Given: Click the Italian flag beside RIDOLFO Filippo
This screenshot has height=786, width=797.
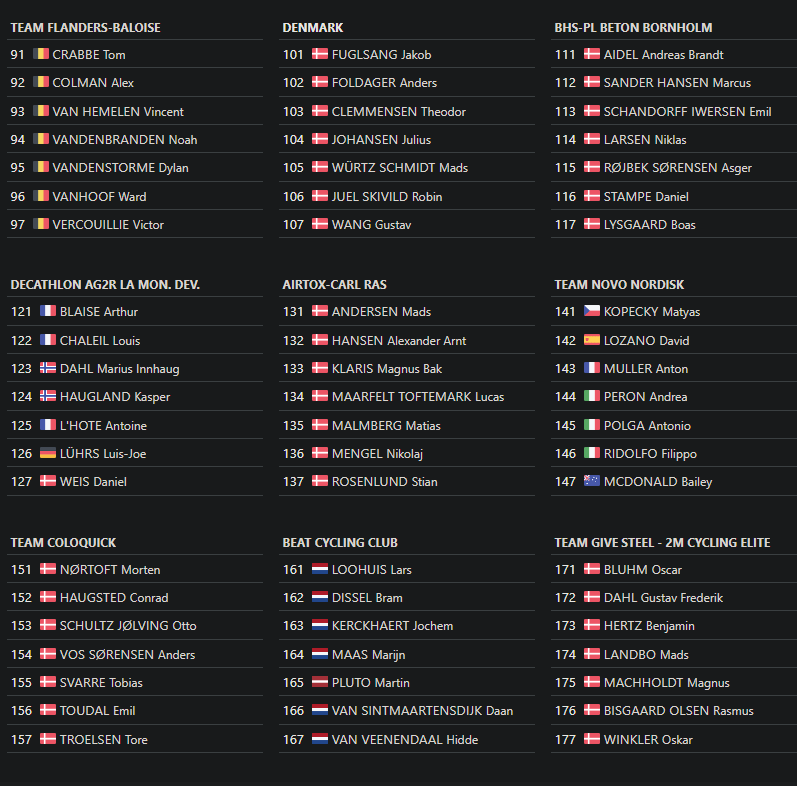Looking at the screenshot, I should [x=592, y=452].
